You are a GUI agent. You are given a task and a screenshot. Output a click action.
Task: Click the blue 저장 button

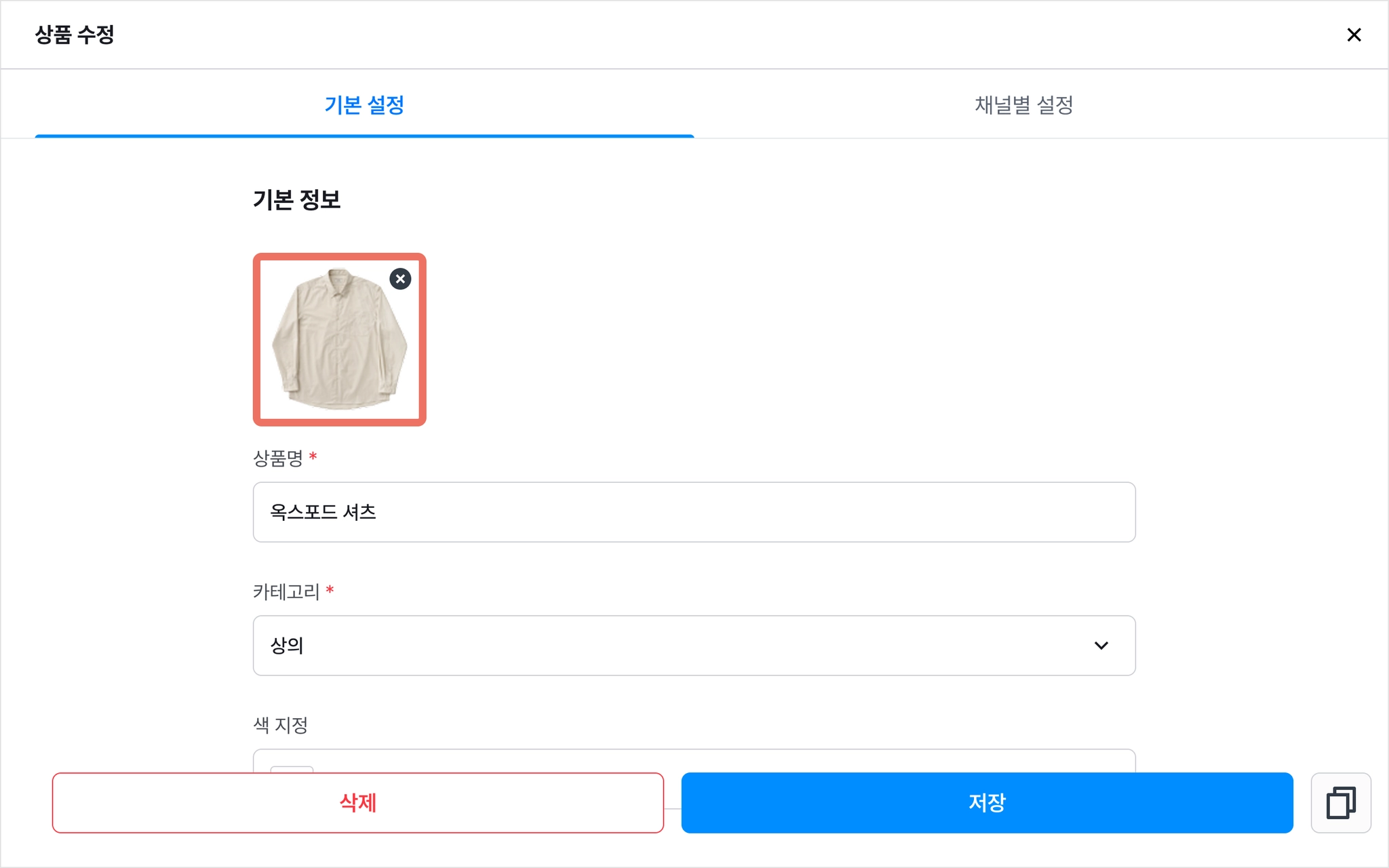tap(987, 803)
